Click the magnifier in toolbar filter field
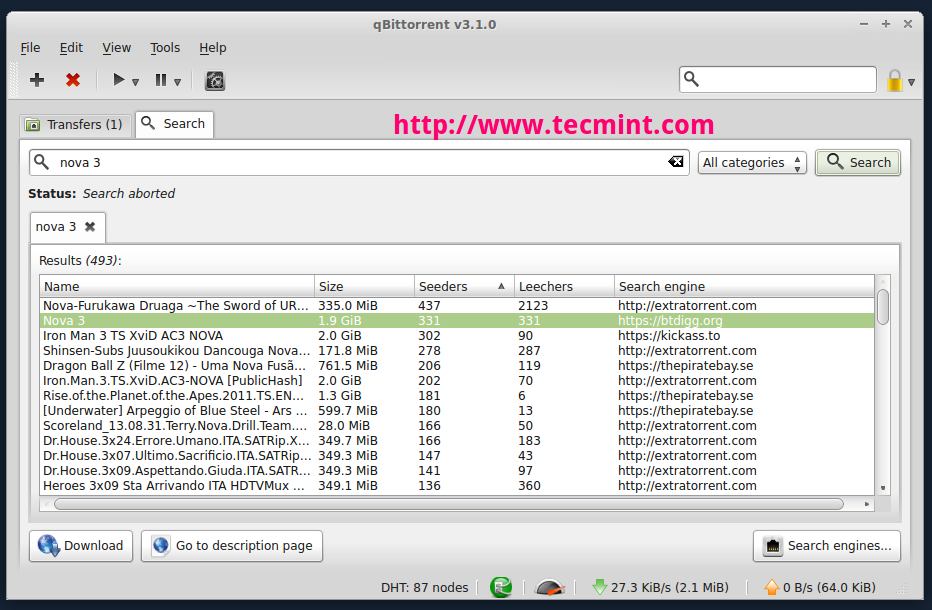The width and height of the screenshot is (932, 610). [x=691, y=78]
